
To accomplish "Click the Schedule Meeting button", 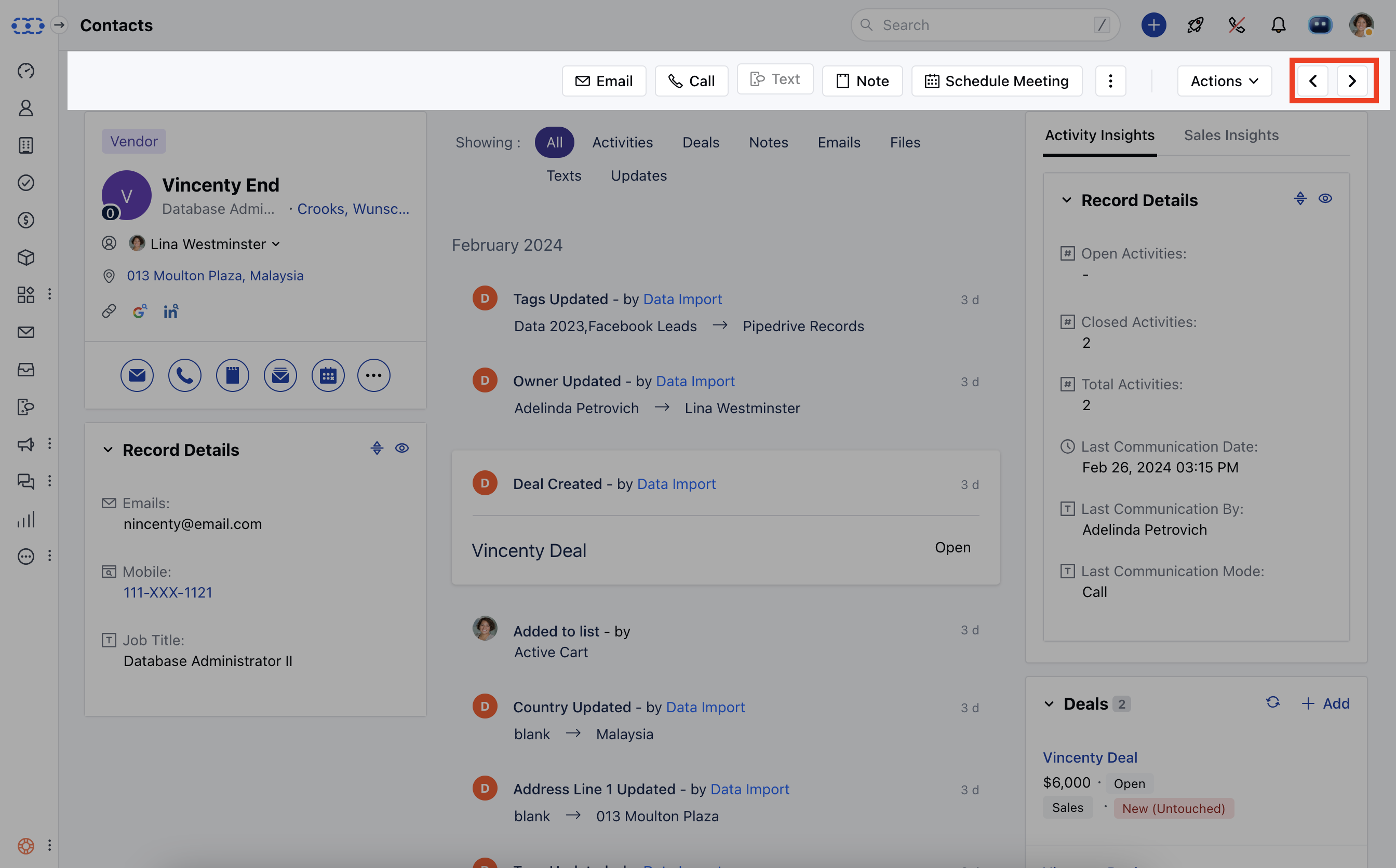I will pyautogui.click(x=996, y=81).
